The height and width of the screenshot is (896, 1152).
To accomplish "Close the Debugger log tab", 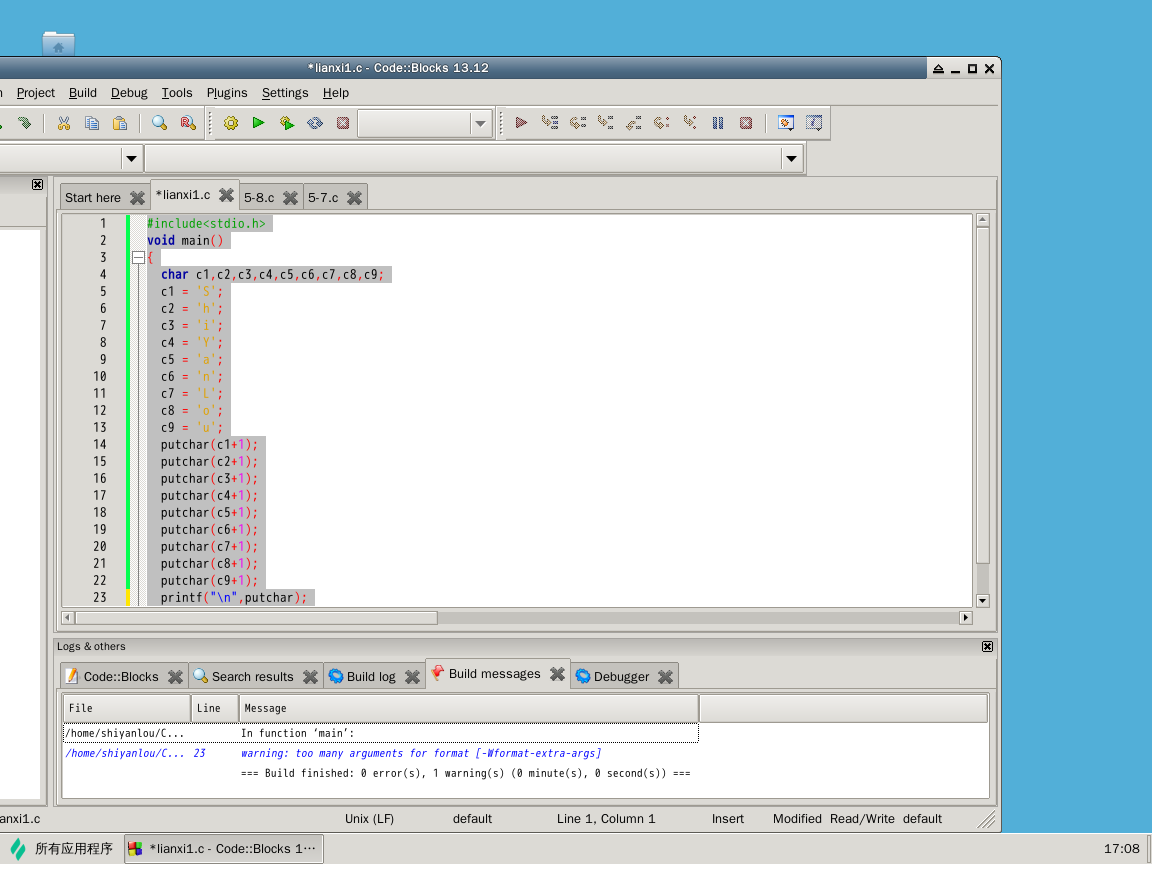I will pyautogui.click(x=665, y=676).
